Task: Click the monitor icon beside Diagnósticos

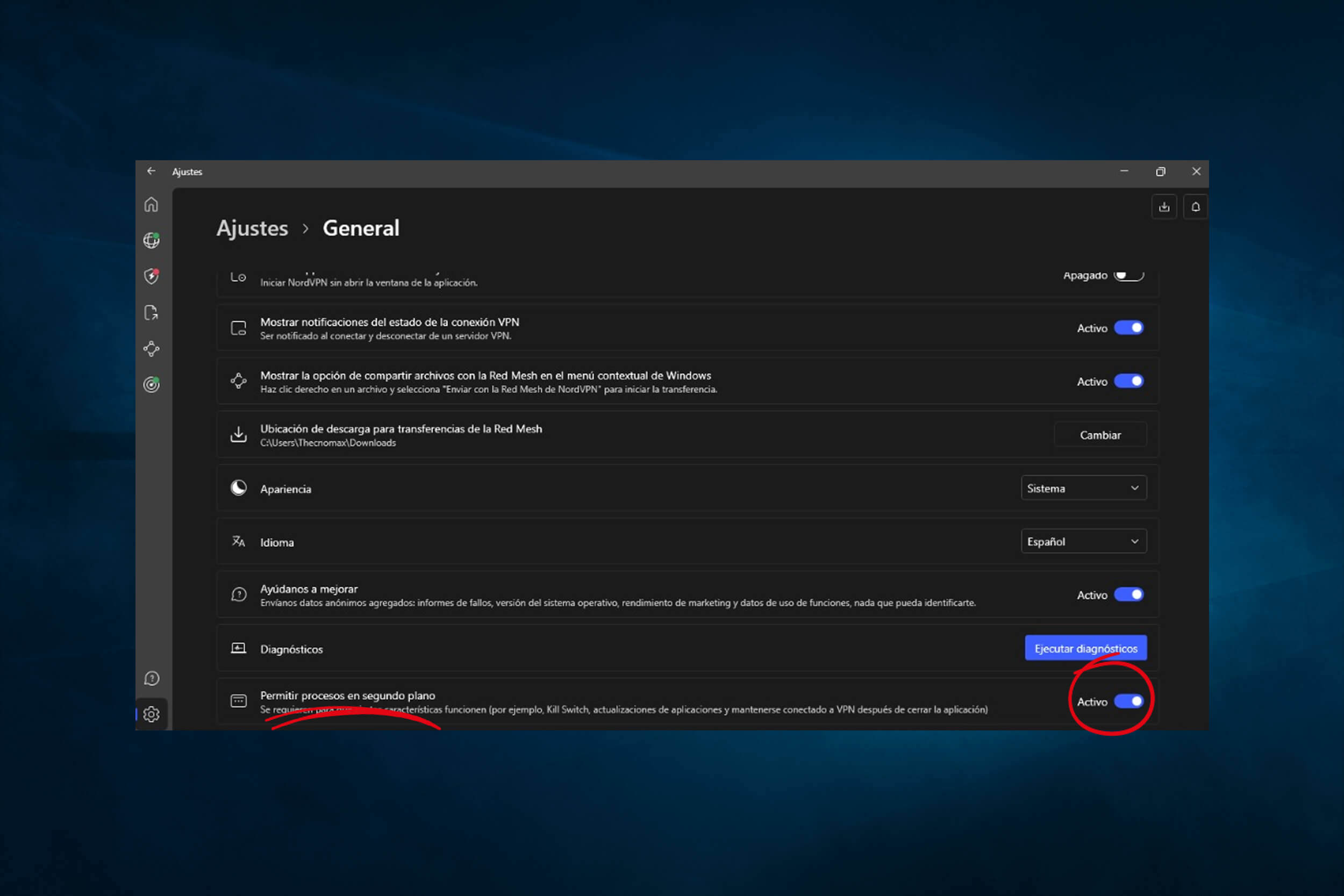Action: [238, 648]
